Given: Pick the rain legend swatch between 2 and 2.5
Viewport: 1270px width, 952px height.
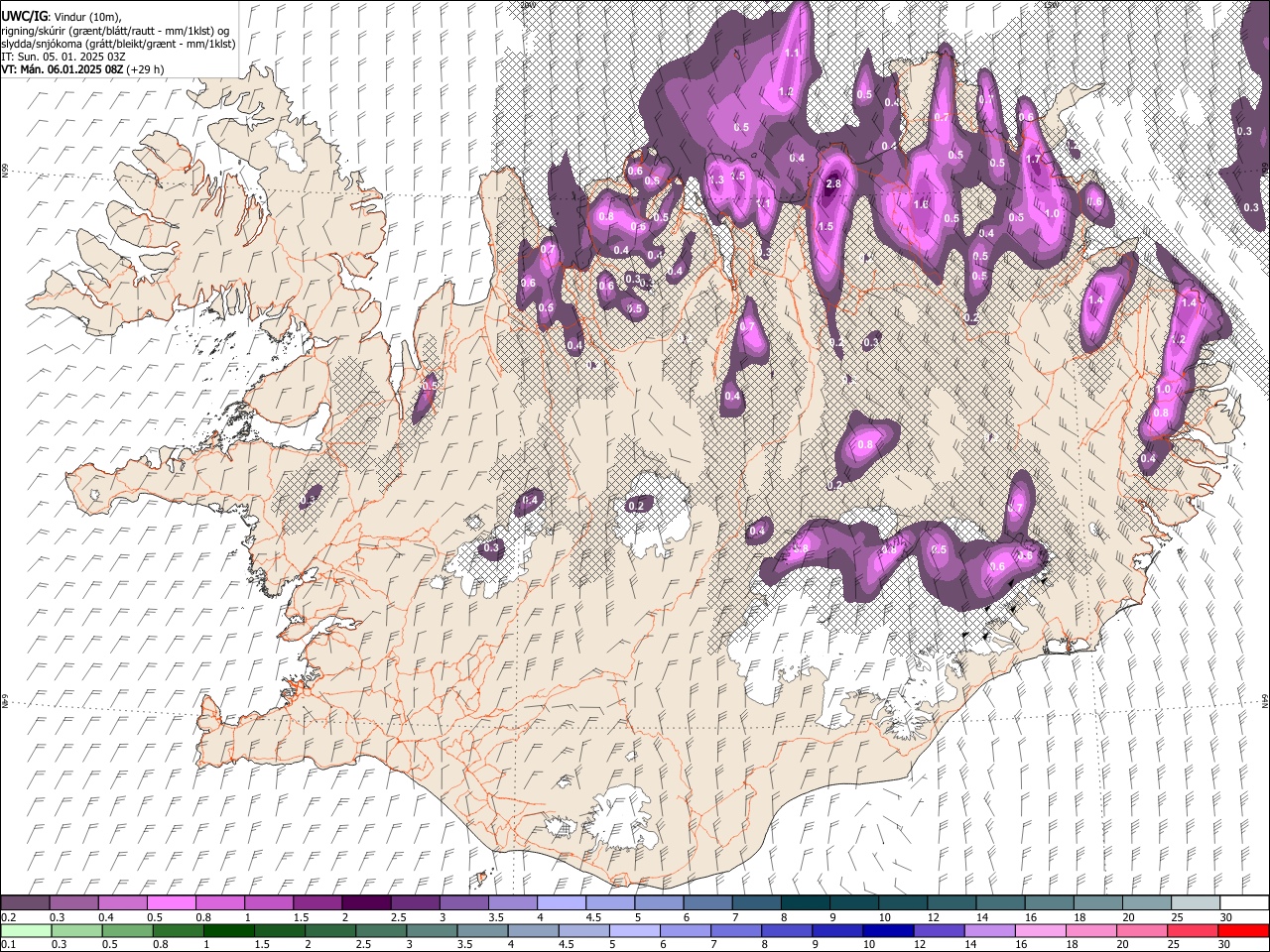Looking at the screenshot, I should [x=331, y=930].
